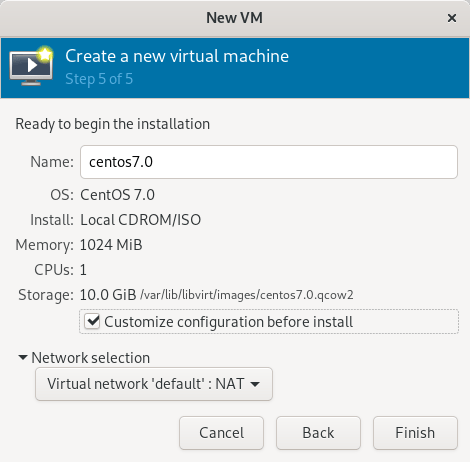470x462 pixels.
Task: Click the virtual machine monitor icon in header
Action: [x=31, y=66]
